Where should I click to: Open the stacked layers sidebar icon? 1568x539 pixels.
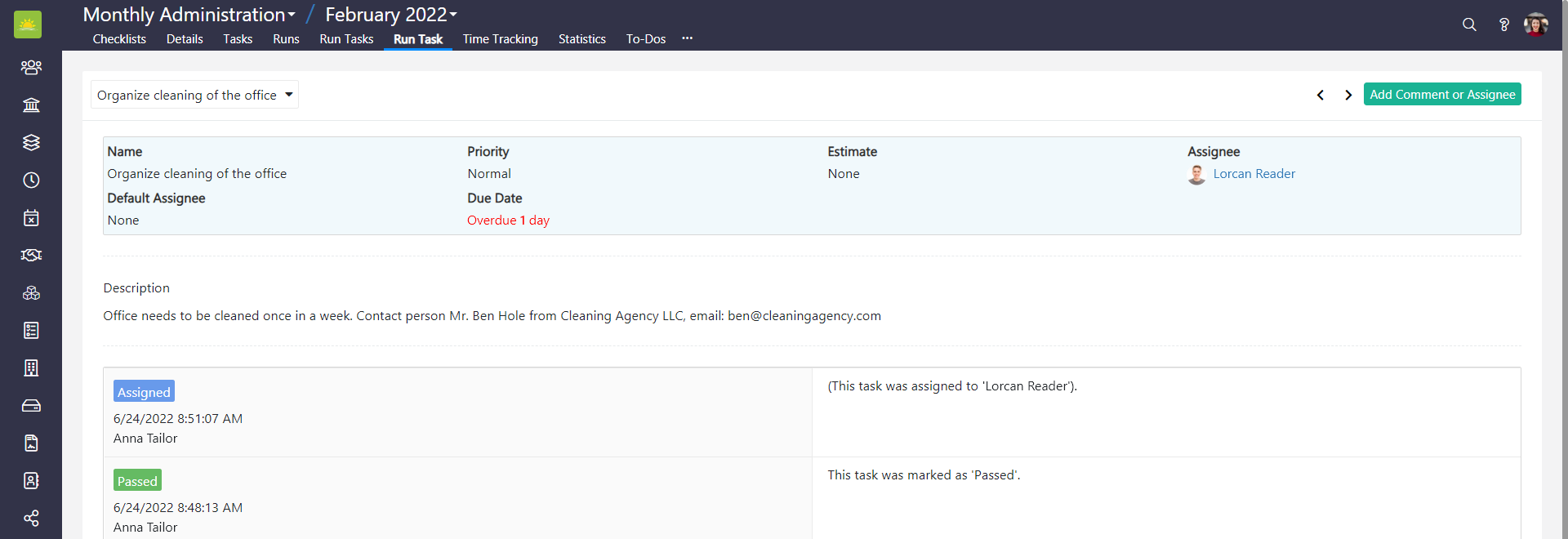31,143
